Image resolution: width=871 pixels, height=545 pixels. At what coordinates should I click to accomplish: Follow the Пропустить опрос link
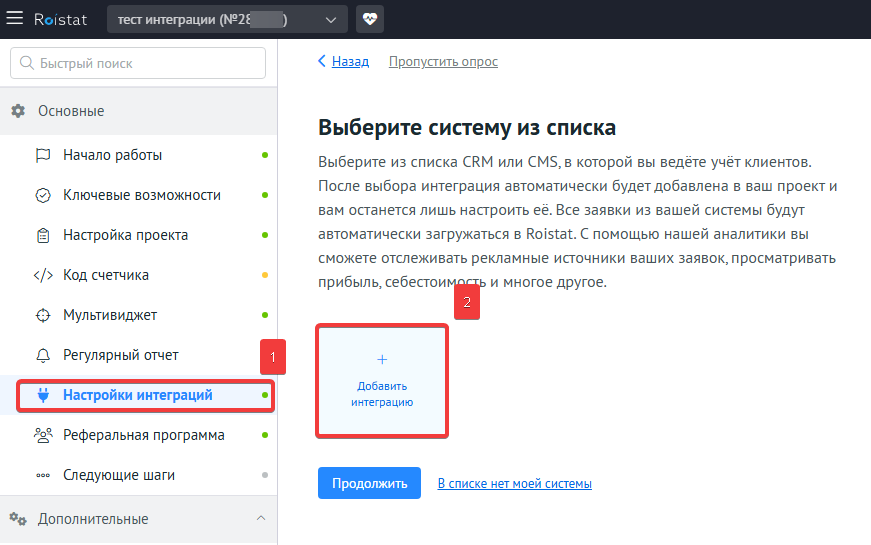443,62
